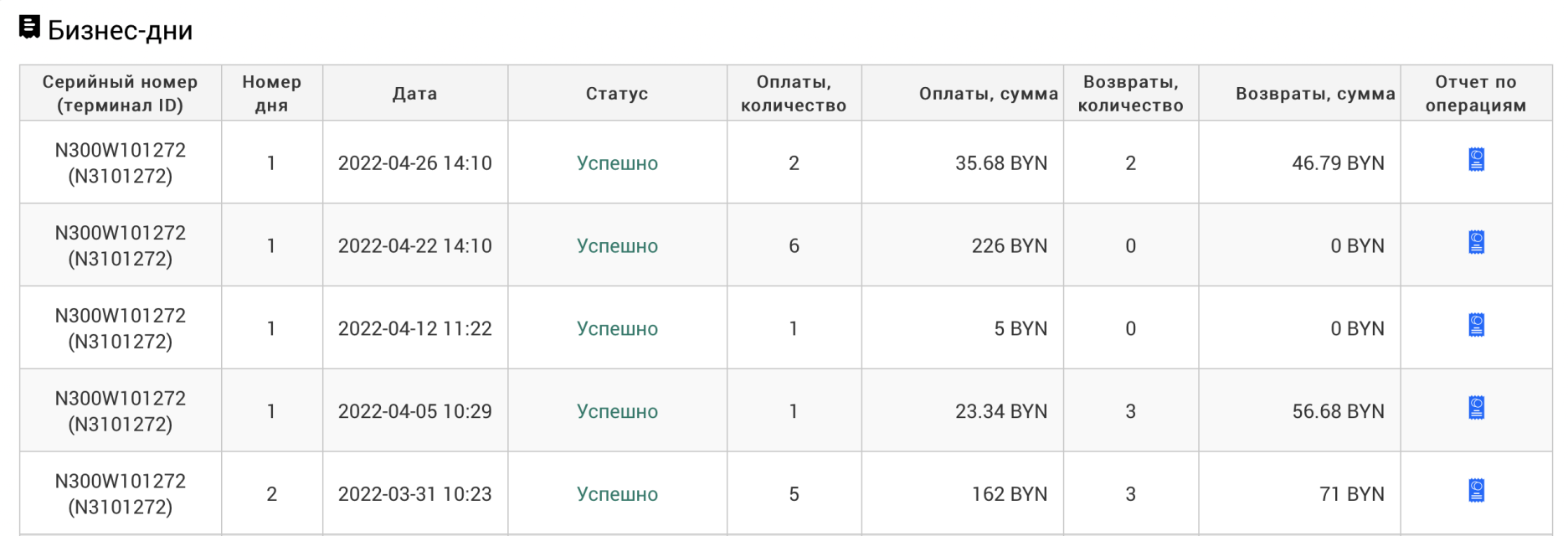Click the Статус column header
The height and width of the screenshot is (536, 1568).
617,93
